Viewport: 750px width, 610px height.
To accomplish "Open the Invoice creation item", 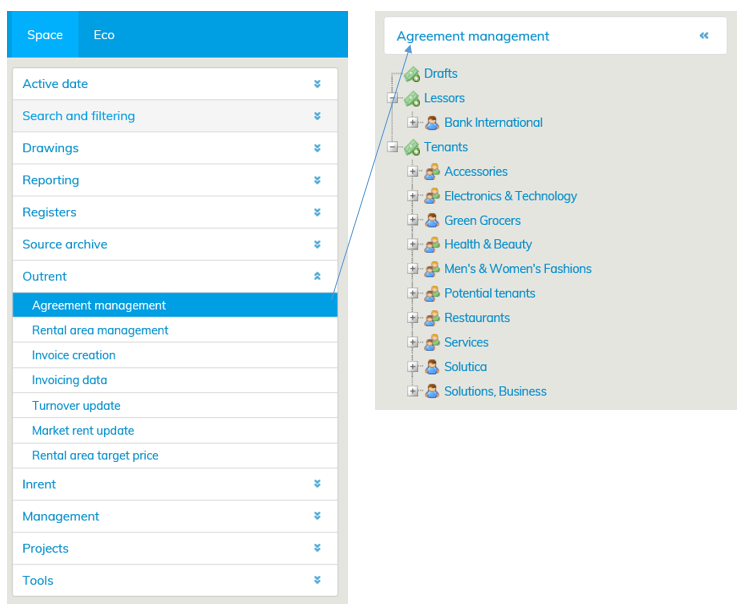I will 74,355.
